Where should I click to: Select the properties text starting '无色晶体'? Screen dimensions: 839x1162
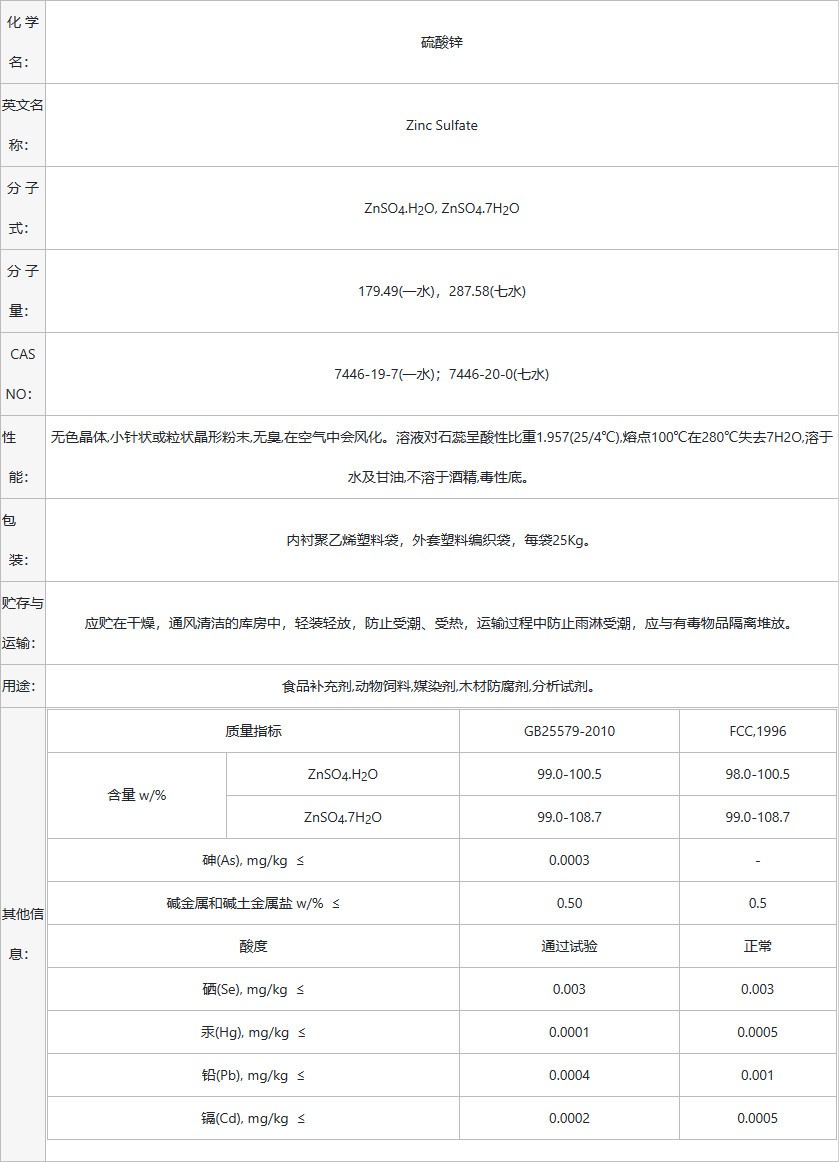coord(442,457)
